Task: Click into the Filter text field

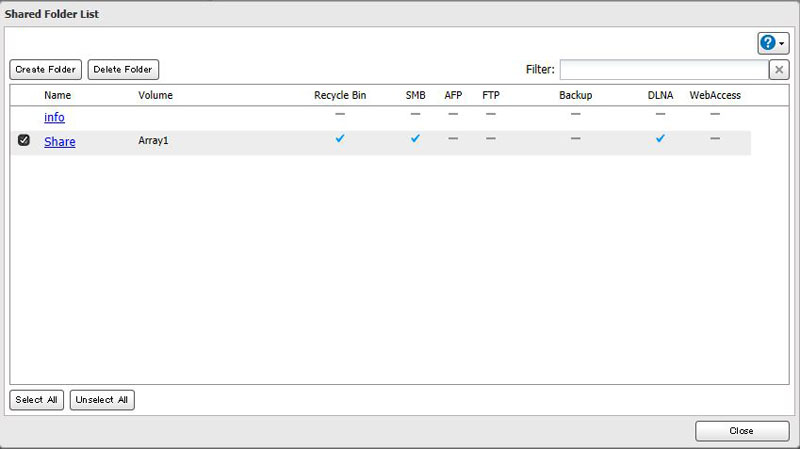Action: tap(664, 70)
